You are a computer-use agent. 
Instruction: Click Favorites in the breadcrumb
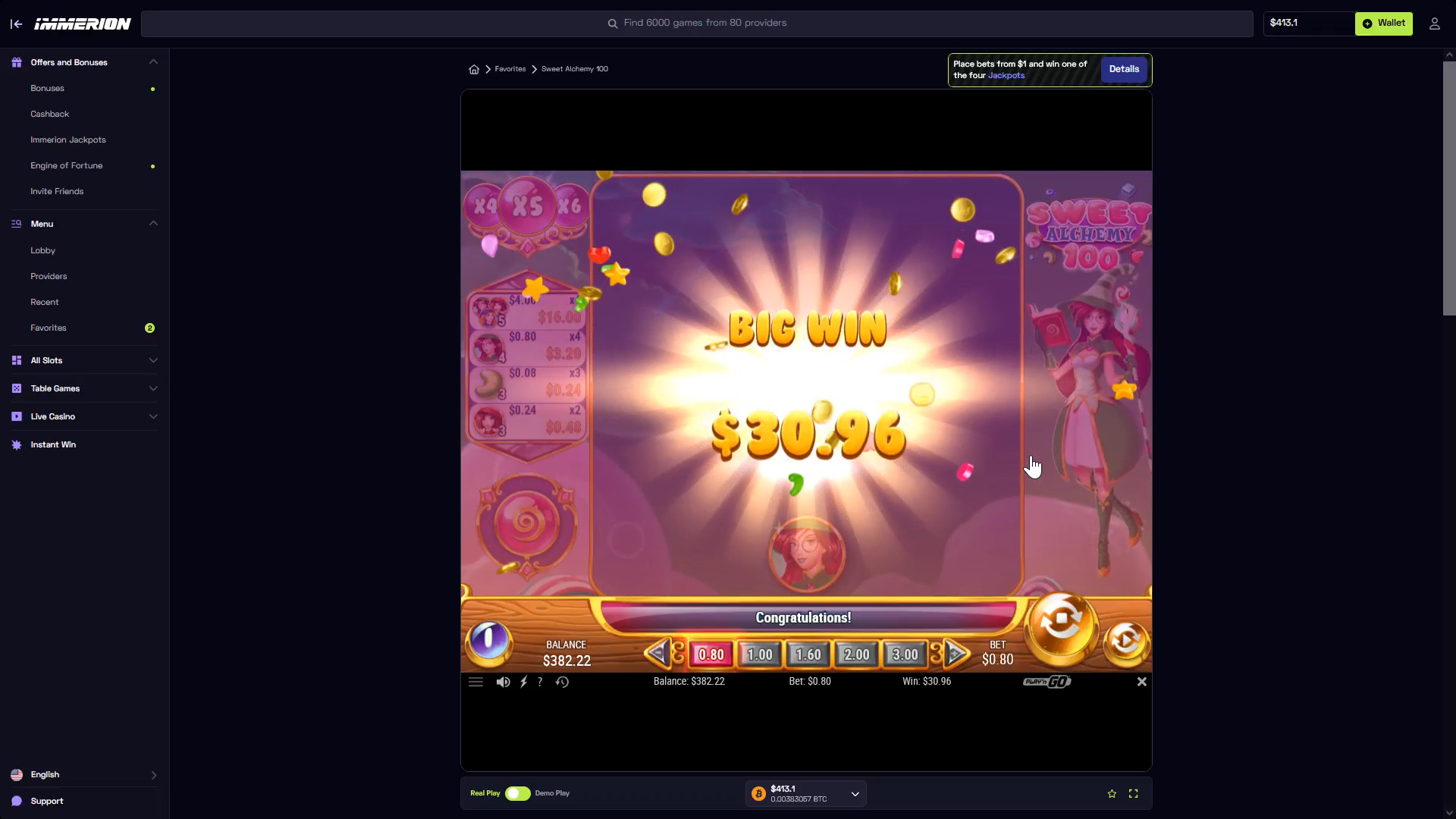pos(510,69)
